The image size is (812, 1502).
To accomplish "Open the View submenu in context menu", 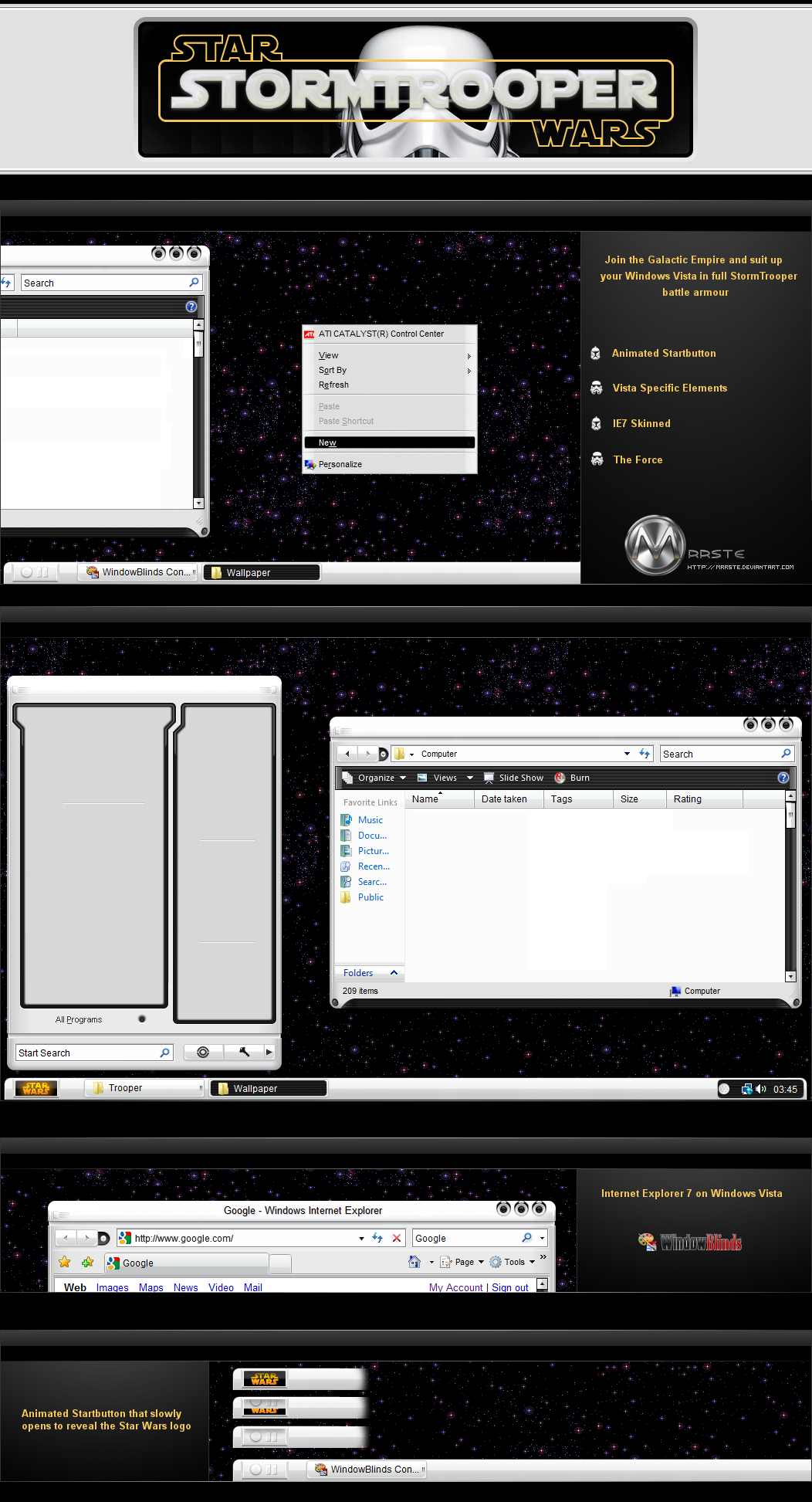I will 390,355.
